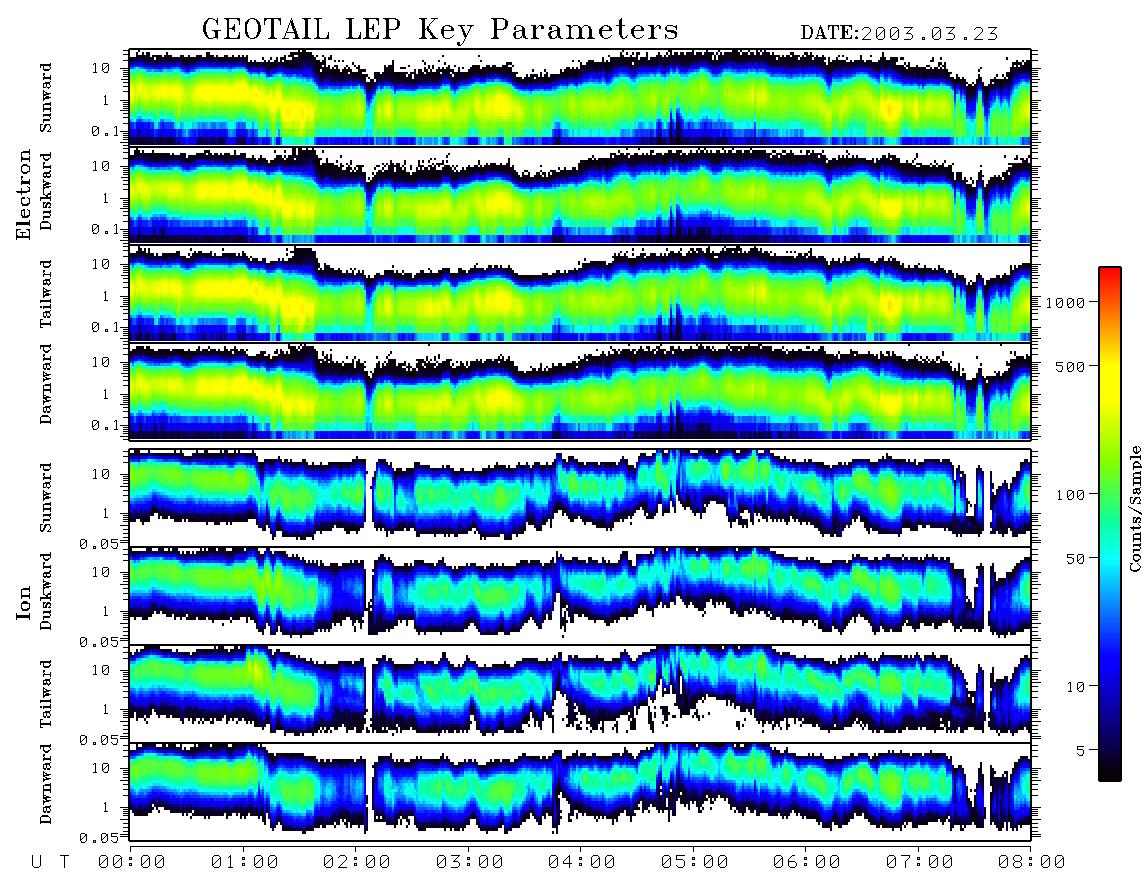Click the Electron Duskward spectrogram panel
The image size is (1142, 880).
point(580,195)
